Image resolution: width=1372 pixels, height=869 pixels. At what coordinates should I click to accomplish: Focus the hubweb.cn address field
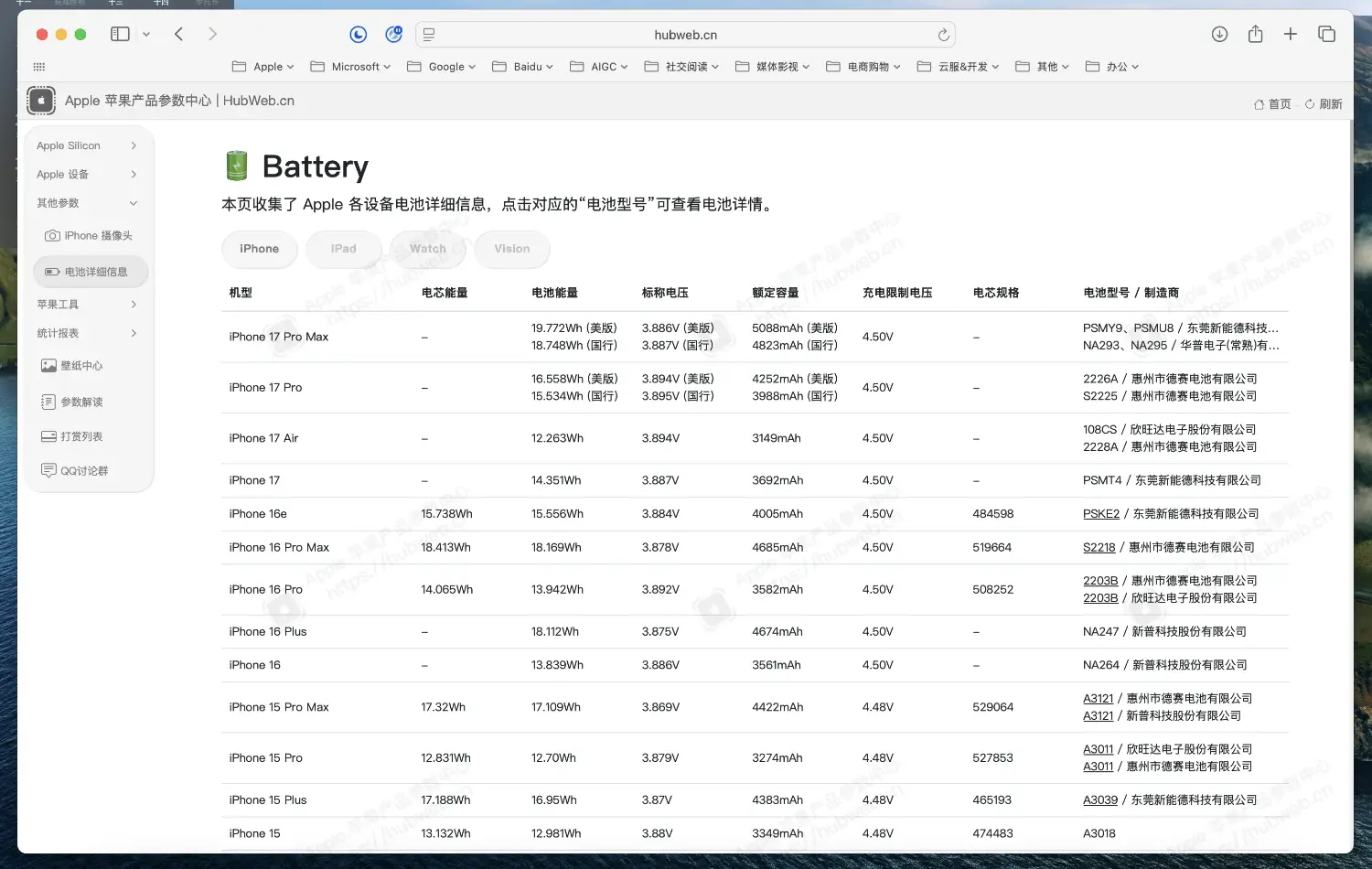coord(685,35)
